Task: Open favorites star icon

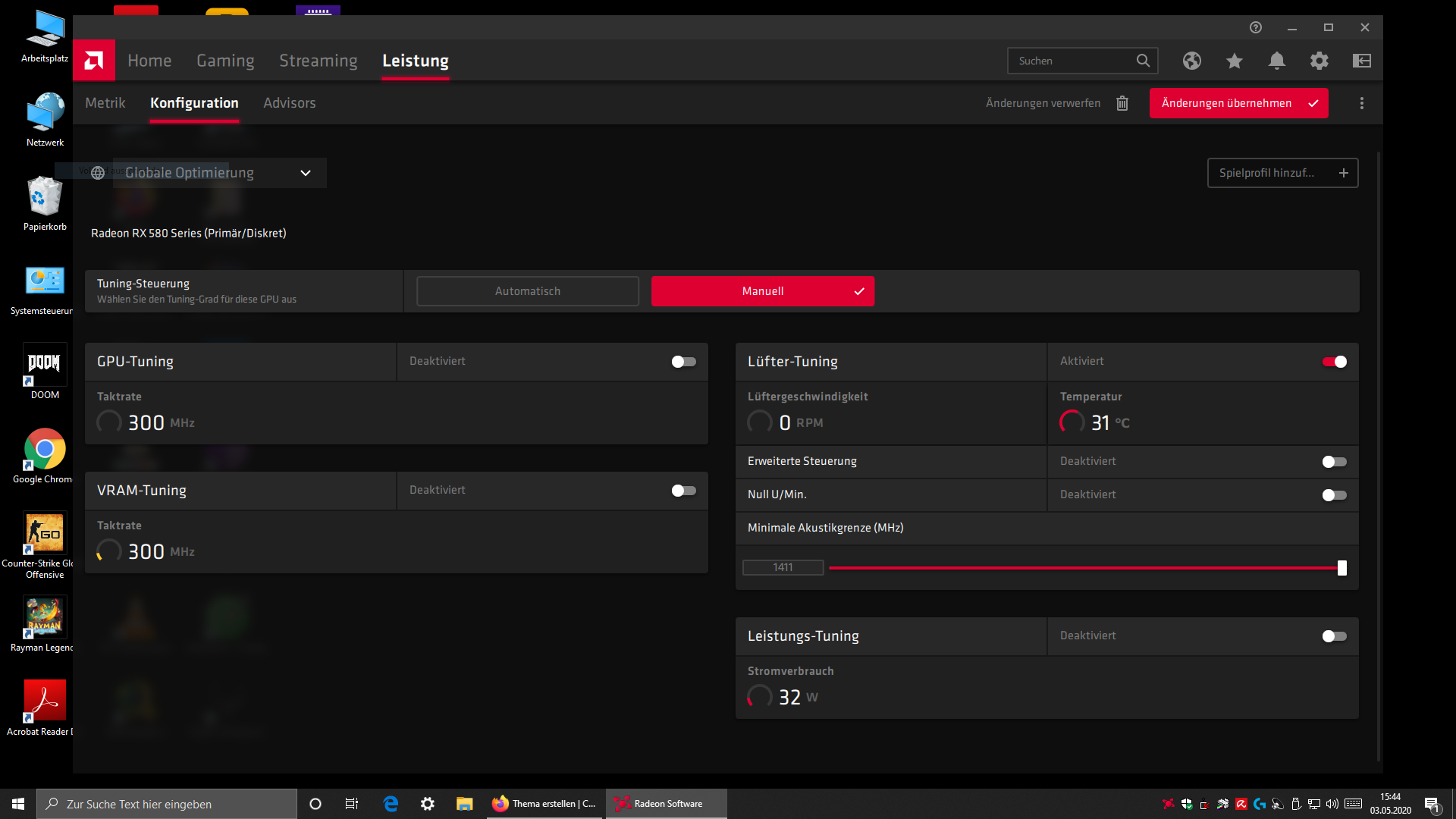Action: pos(1235,61)
